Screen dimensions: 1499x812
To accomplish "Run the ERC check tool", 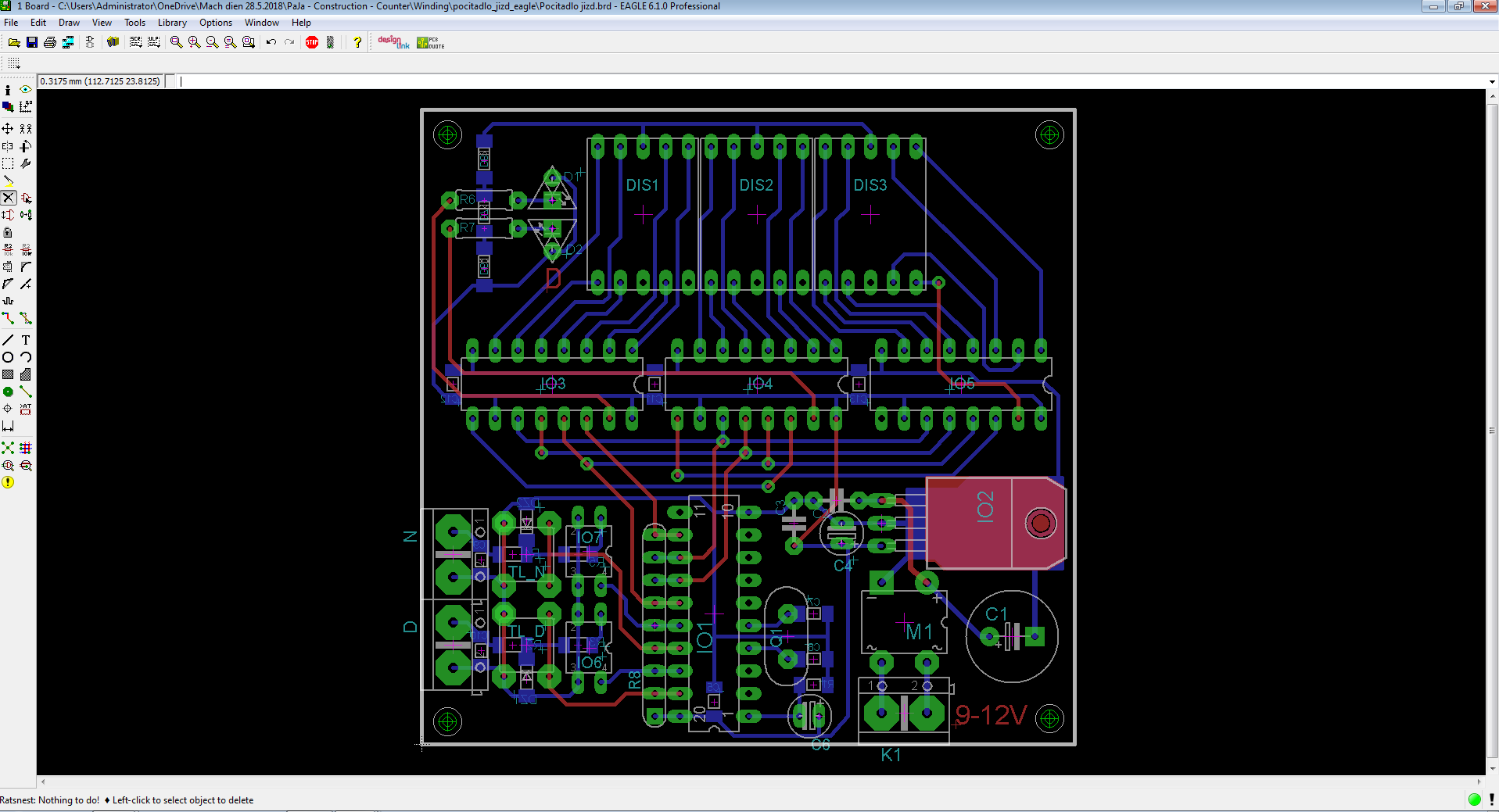I will [x=8, y=465].
